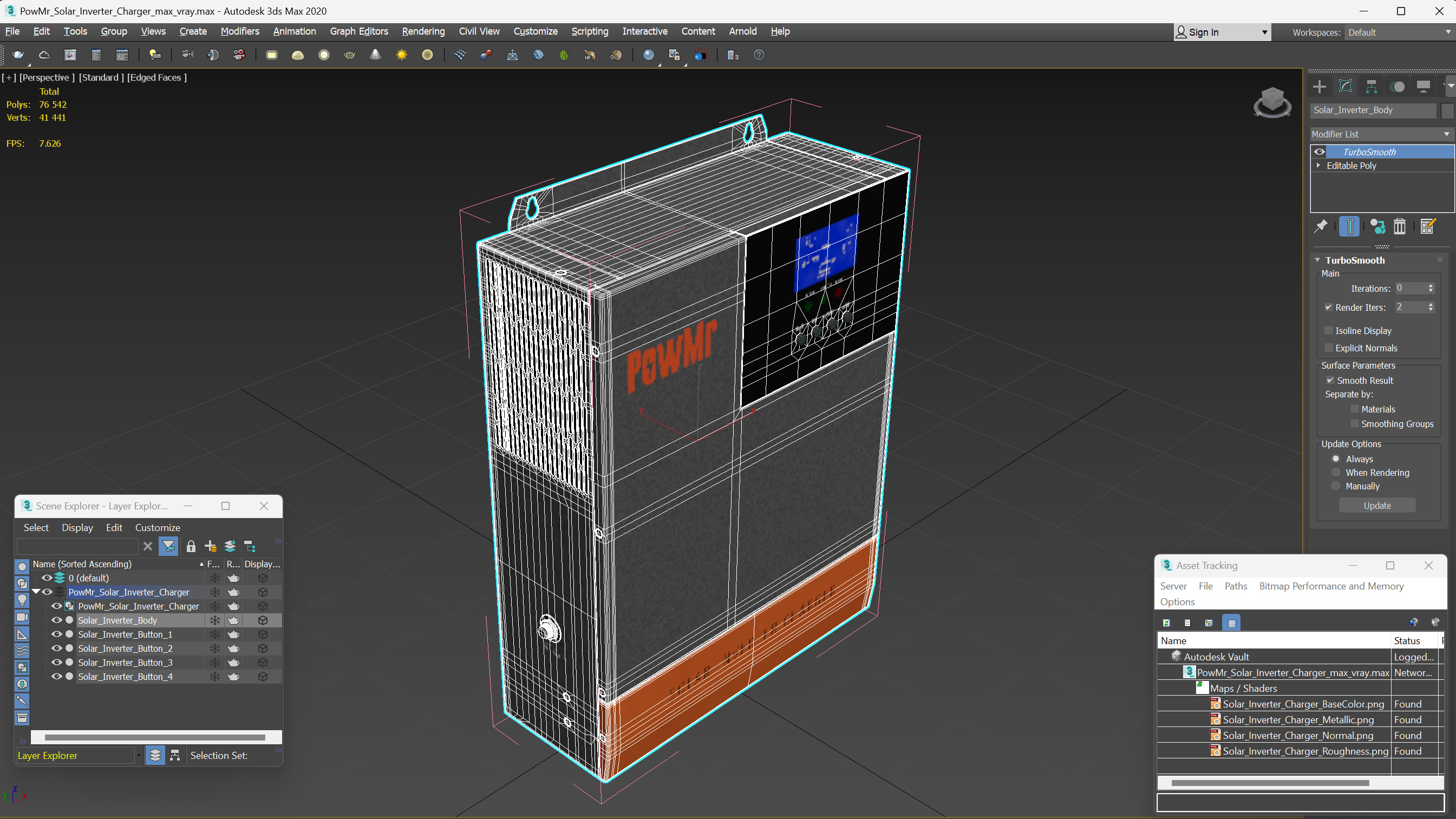Image resolution: width=1456 pixels, height=819 pixels.
Task: Click the light bulb lister toolbar icon
Action: point(154,55)
